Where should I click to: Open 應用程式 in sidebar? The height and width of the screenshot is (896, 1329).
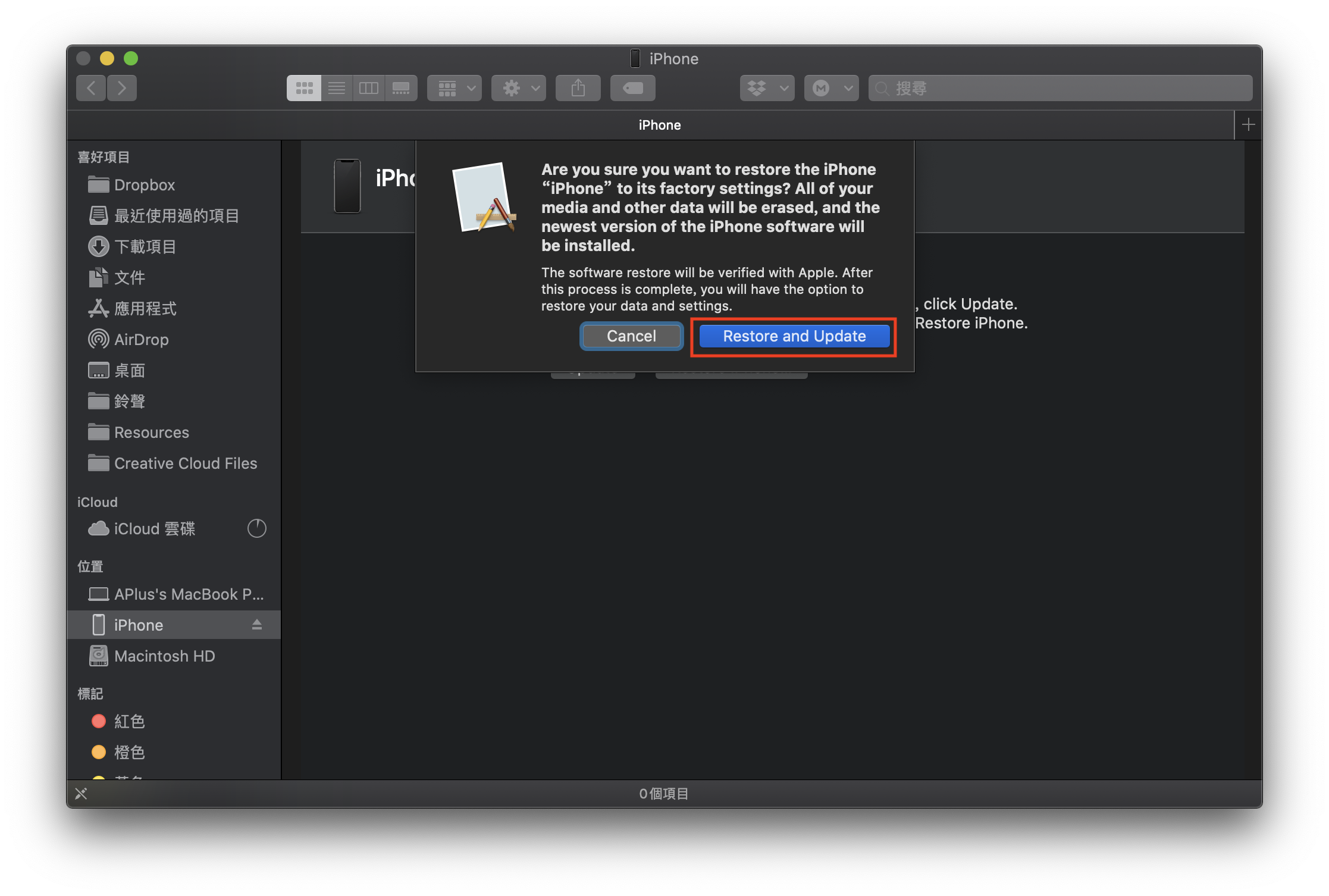(x=174, y=309)
